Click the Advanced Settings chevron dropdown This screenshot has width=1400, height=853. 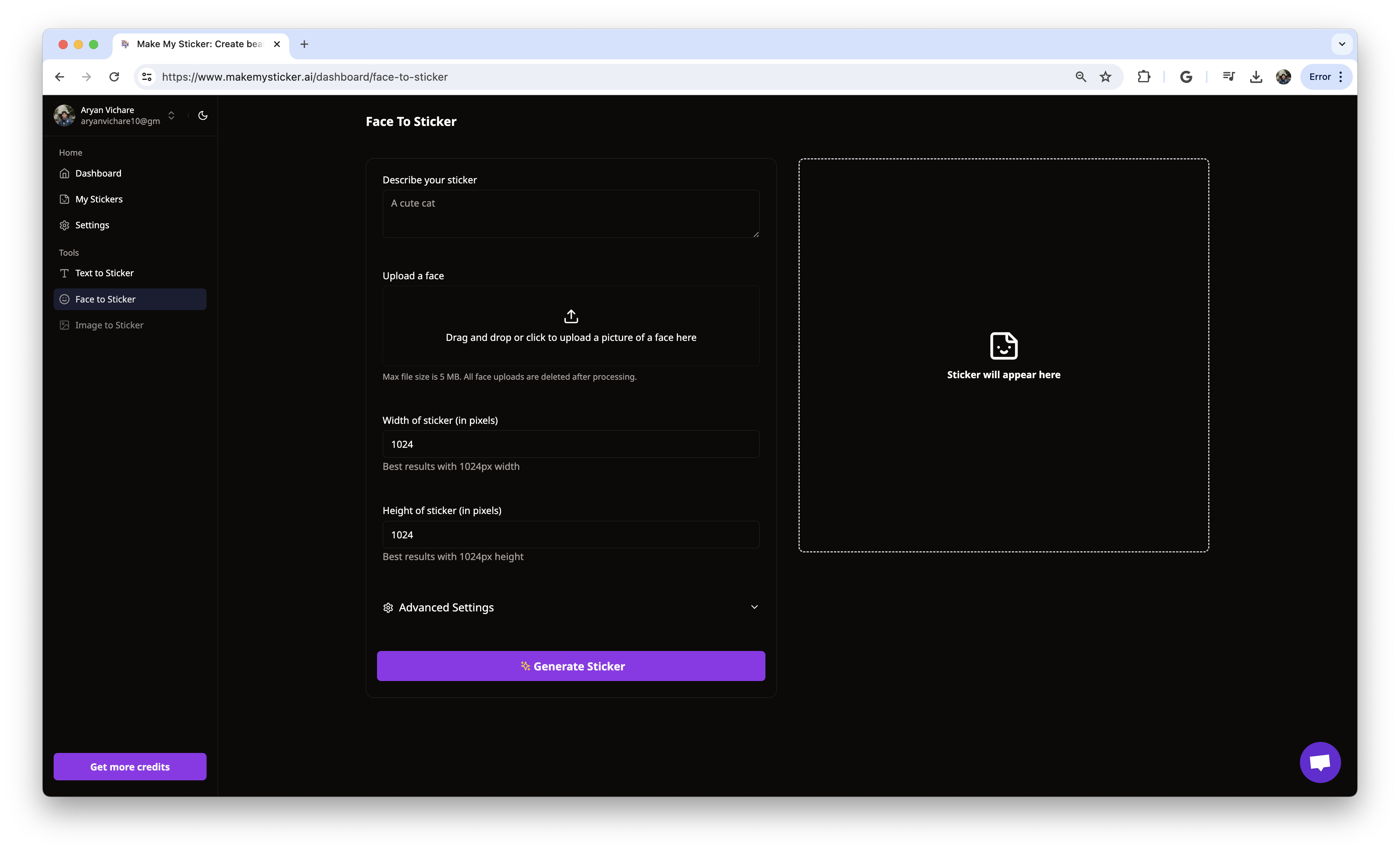(x=755, y=607)
